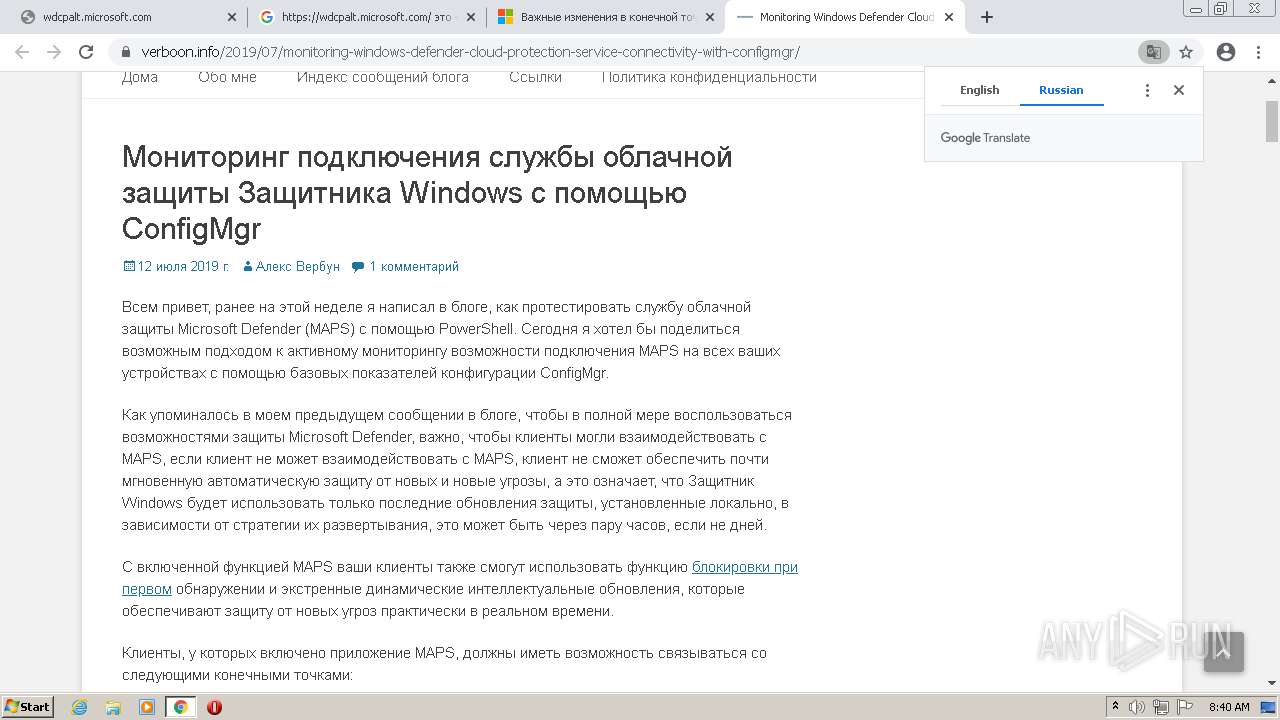The width and height of the screenshot is (1280, 720).
Task: Choose English in the translate popup
Action: [979, 90]
